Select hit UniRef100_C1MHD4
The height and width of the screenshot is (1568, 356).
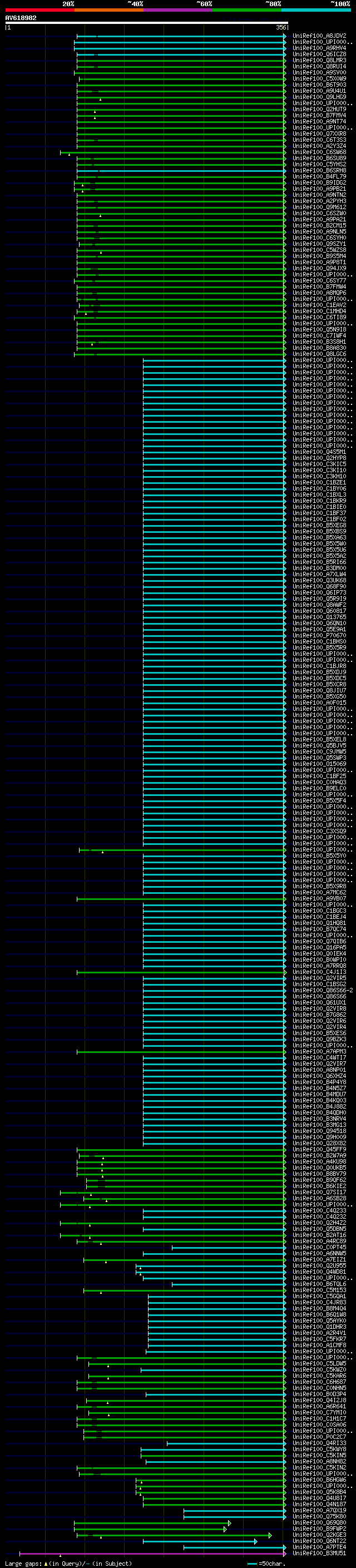pos(319,311)
